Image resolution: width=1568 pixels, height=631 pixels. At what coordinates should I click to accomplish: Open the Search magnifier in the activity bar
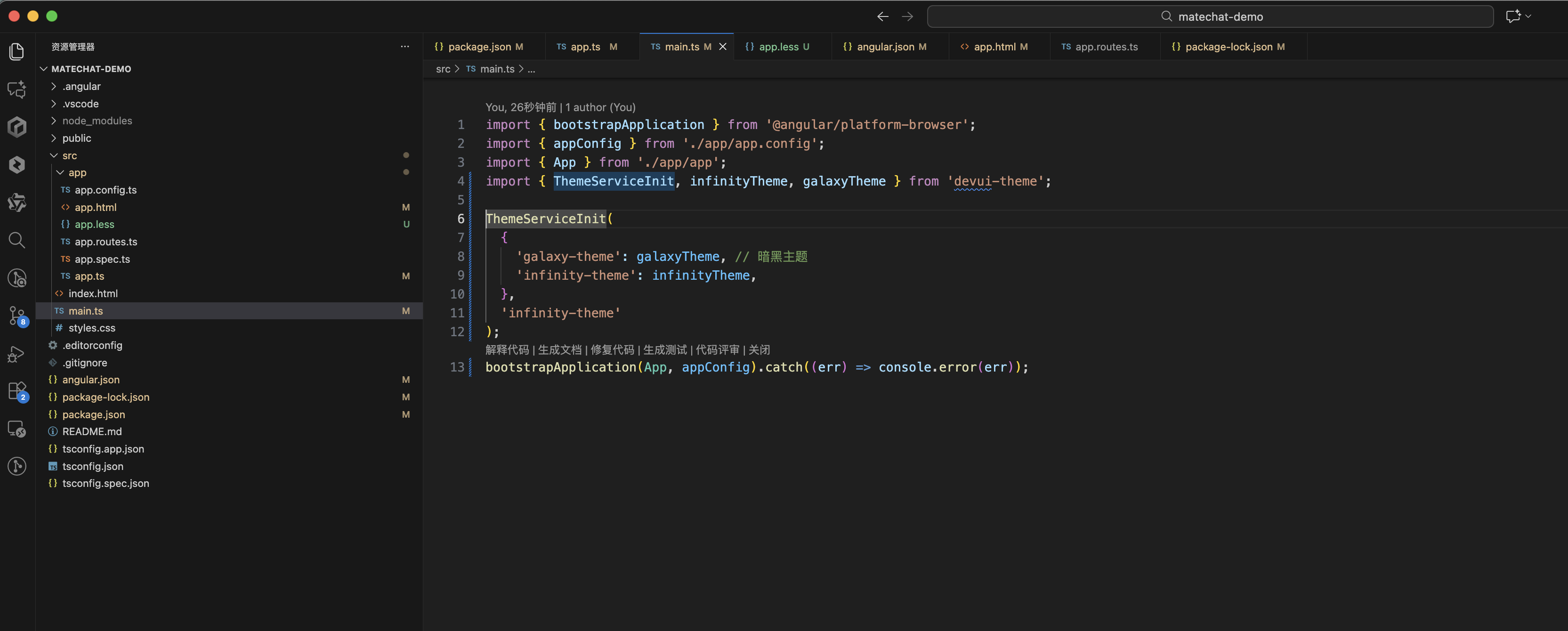[x=17, y=240]
